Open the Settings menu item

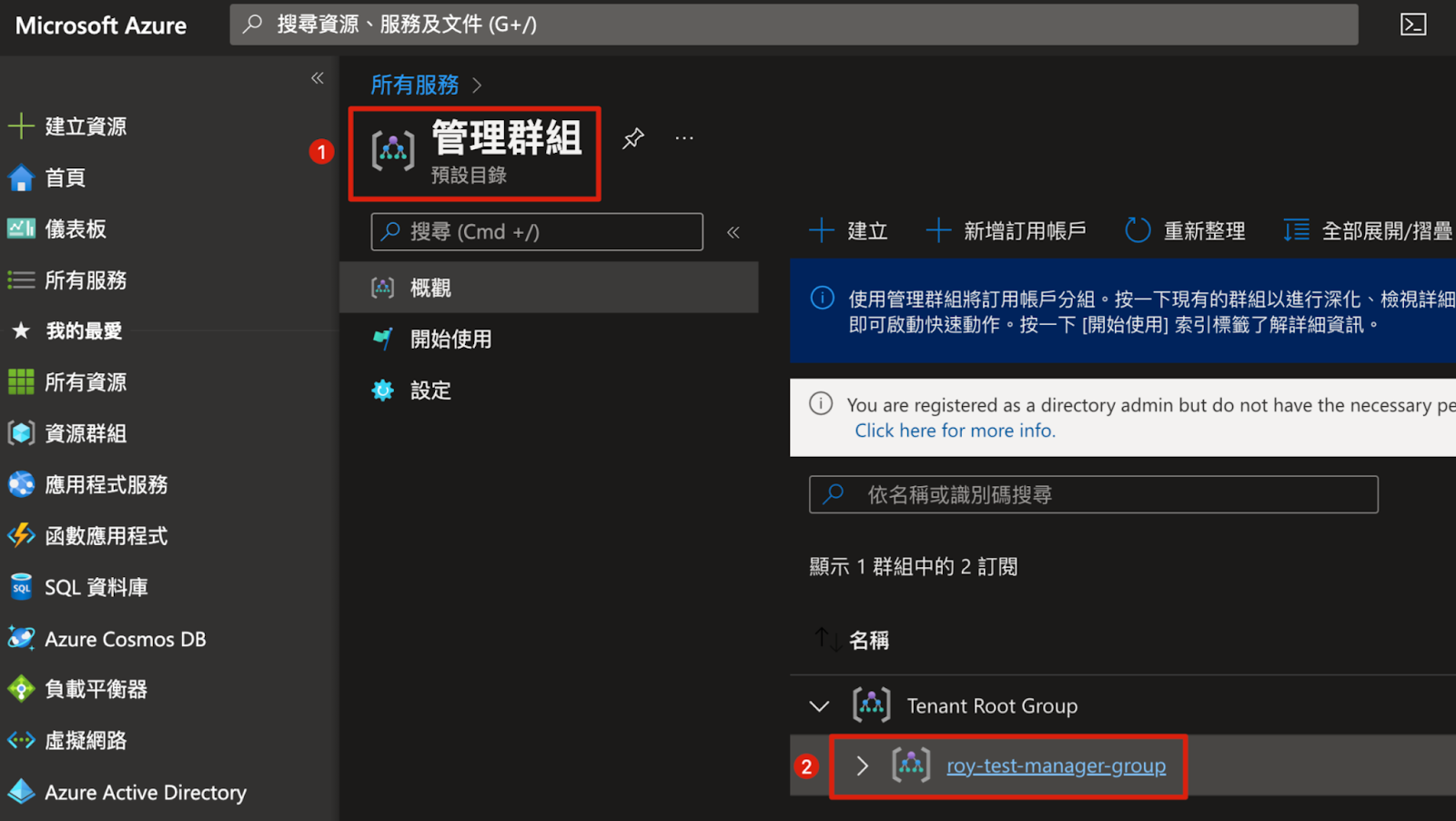[x=430, y=391]
